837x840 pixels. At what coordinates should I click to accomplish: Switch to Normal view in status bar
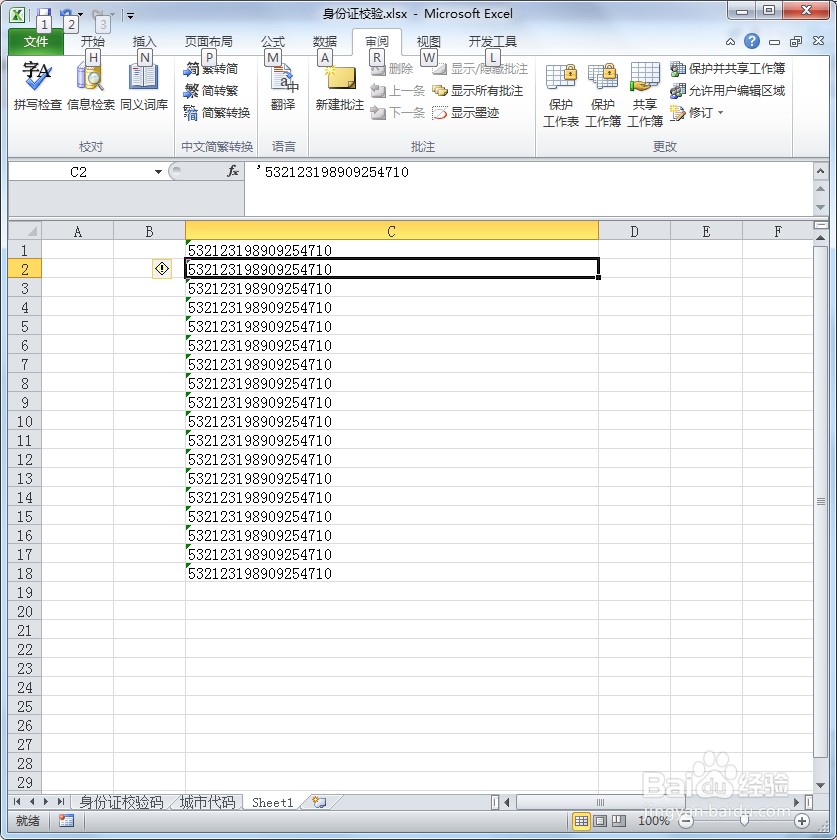click(x=581, y=821)
